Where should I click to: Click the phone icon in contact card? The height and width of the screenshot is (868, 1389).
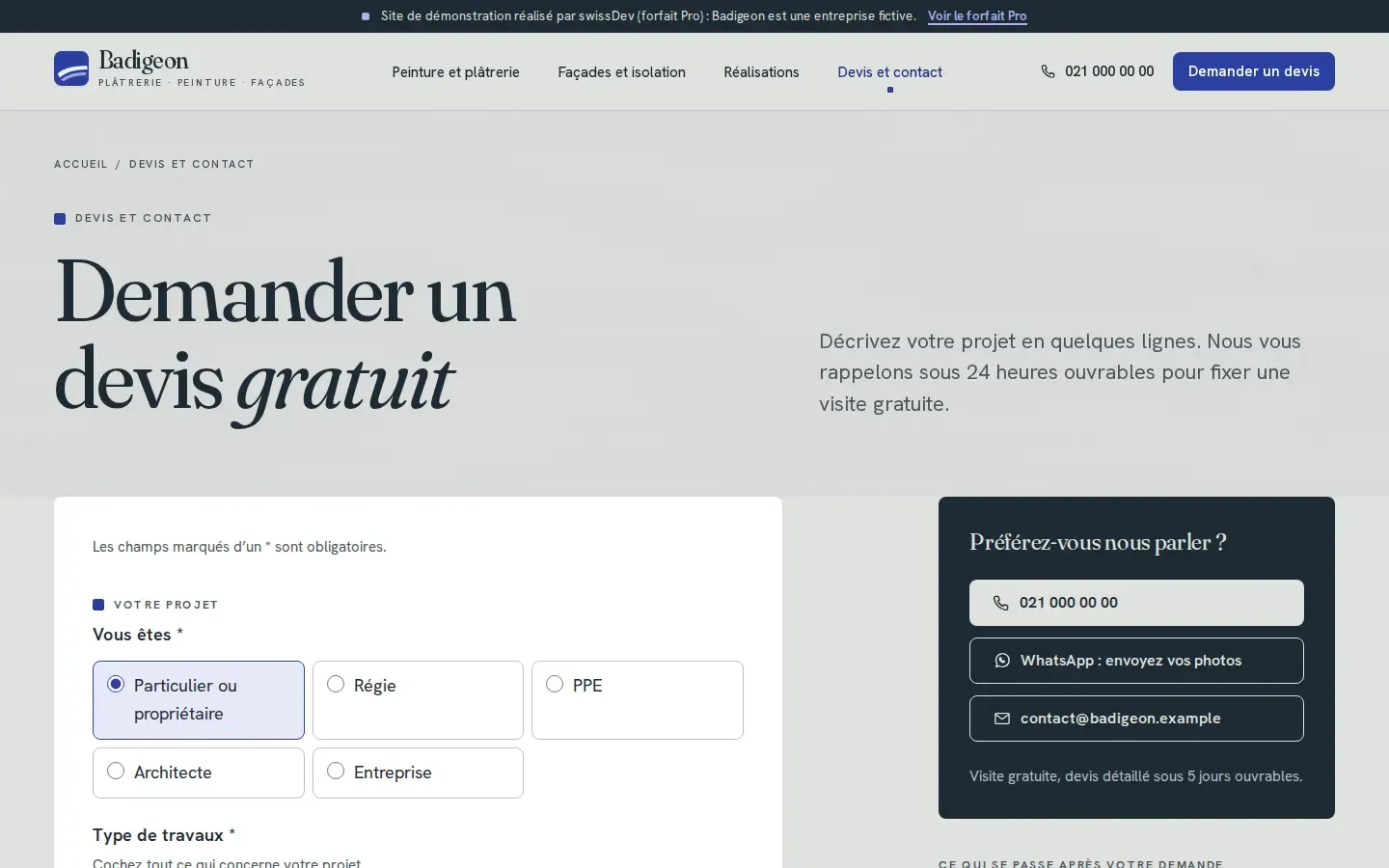(x=1001, y=603)
